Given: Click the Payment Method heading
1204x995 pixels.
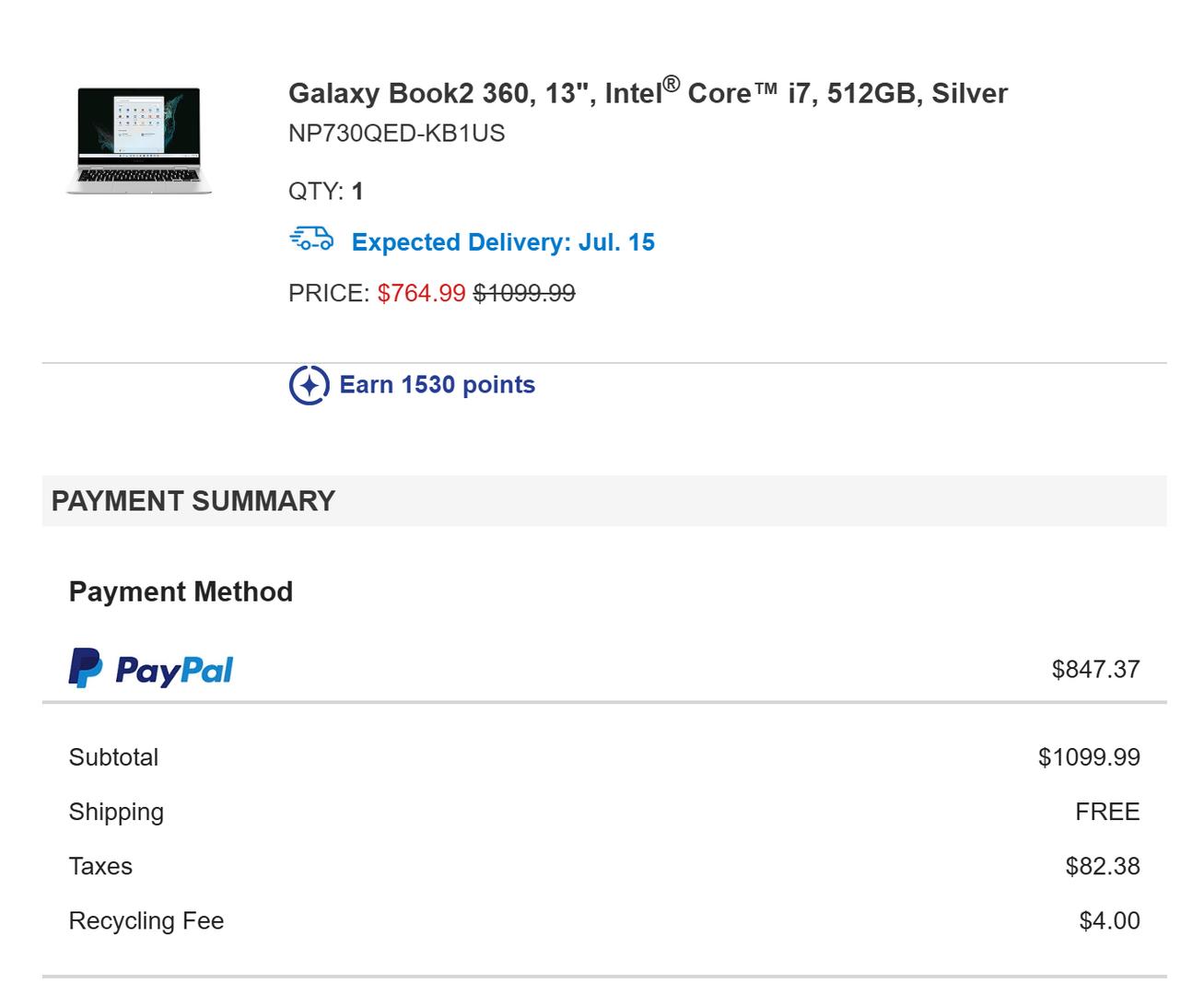Looking at the screenshot, I should coord(181,591).
